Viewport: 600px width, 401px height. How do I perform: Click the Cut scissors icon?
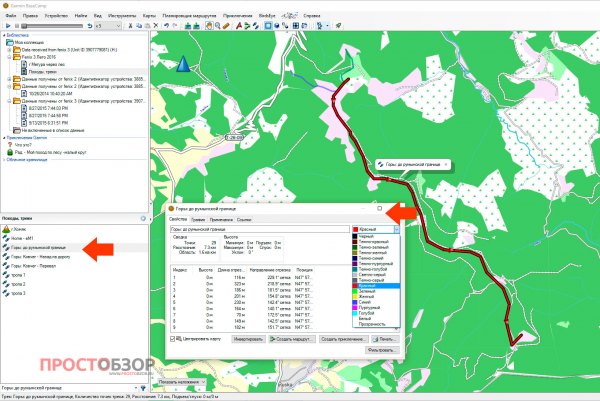pos(130,26)
